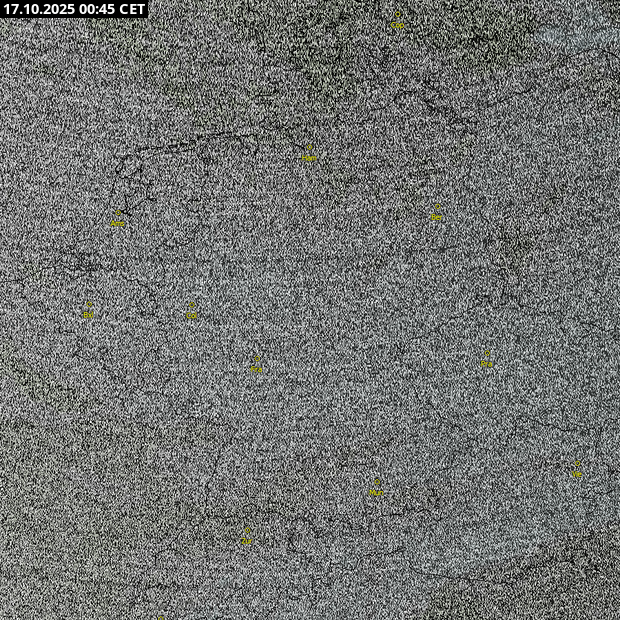Screen dimensions: 620x620
Task: Click the yellow Berlin text label
Action: [x=437, y=217]
